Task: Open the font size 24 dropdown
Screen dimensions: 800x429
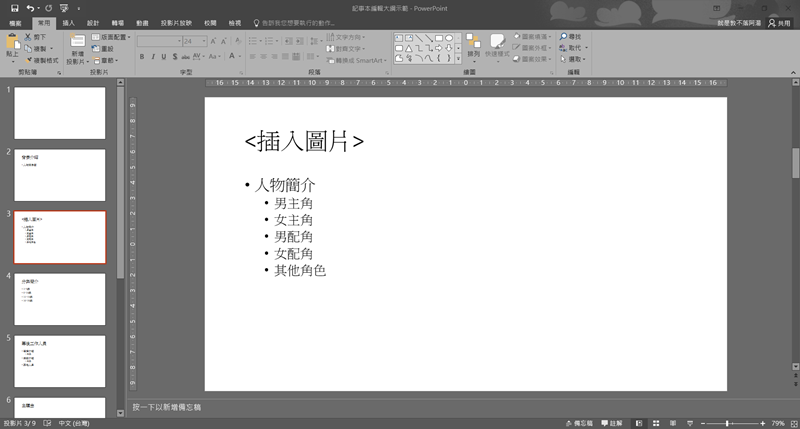Action: [x=205, y=41]
